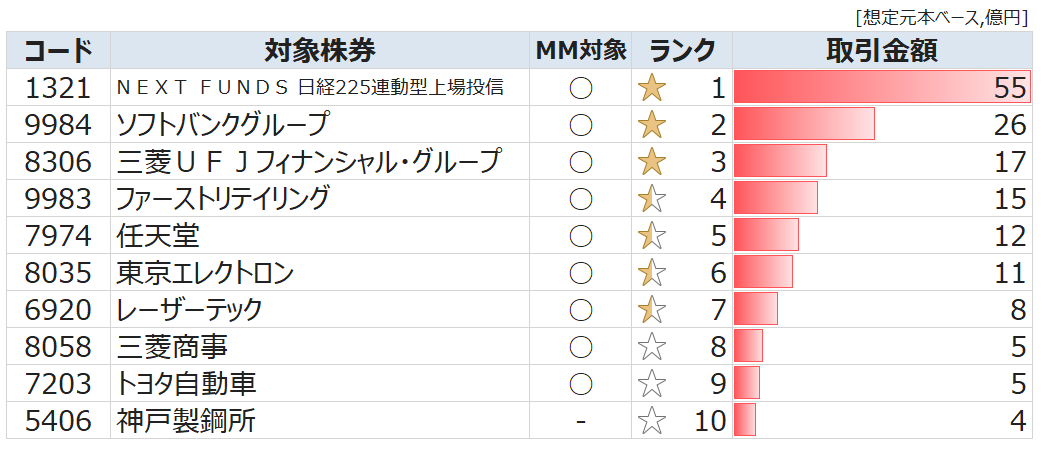Click the half star for Tokyo Electron

coord(652,273)
